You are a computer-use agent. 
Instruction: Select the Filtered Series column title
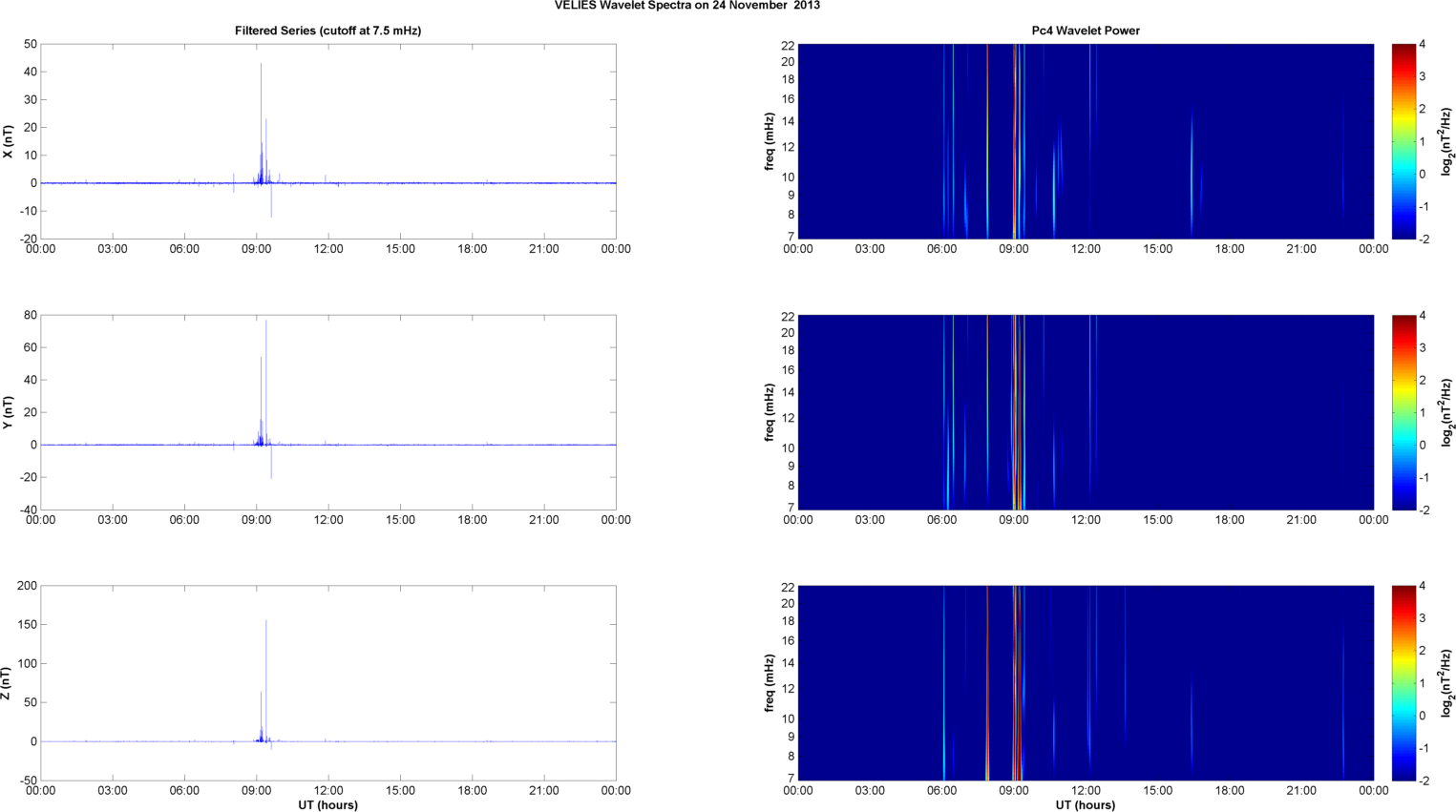click(x=327, y=31)
